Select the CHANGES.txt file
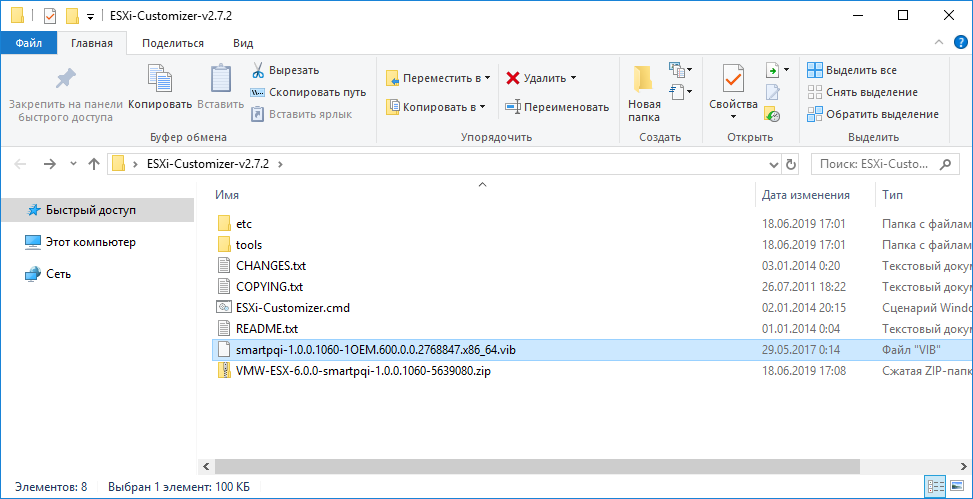Viewport: 973px width, 499px height. pos(271,266)
